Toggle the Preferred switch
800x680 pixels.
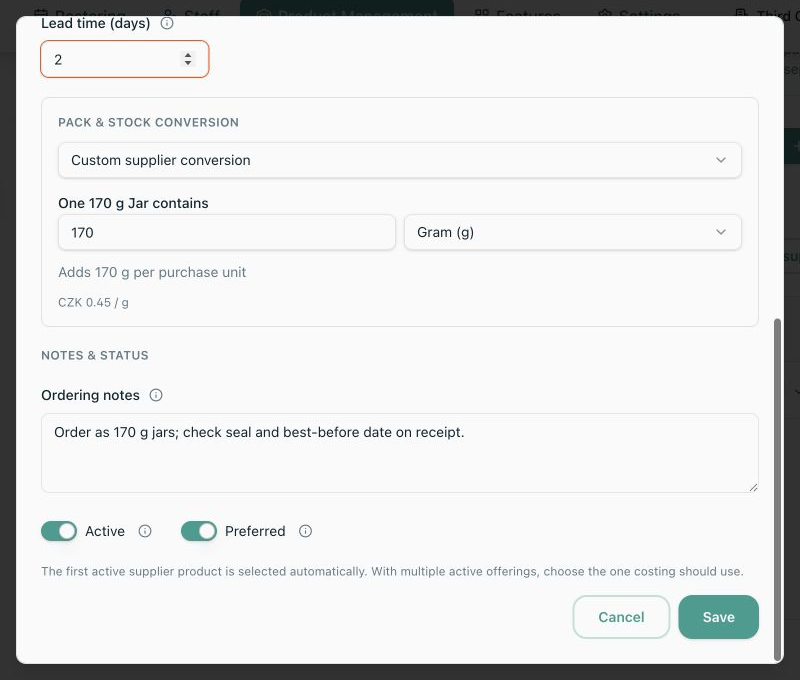tap(199, 531)
